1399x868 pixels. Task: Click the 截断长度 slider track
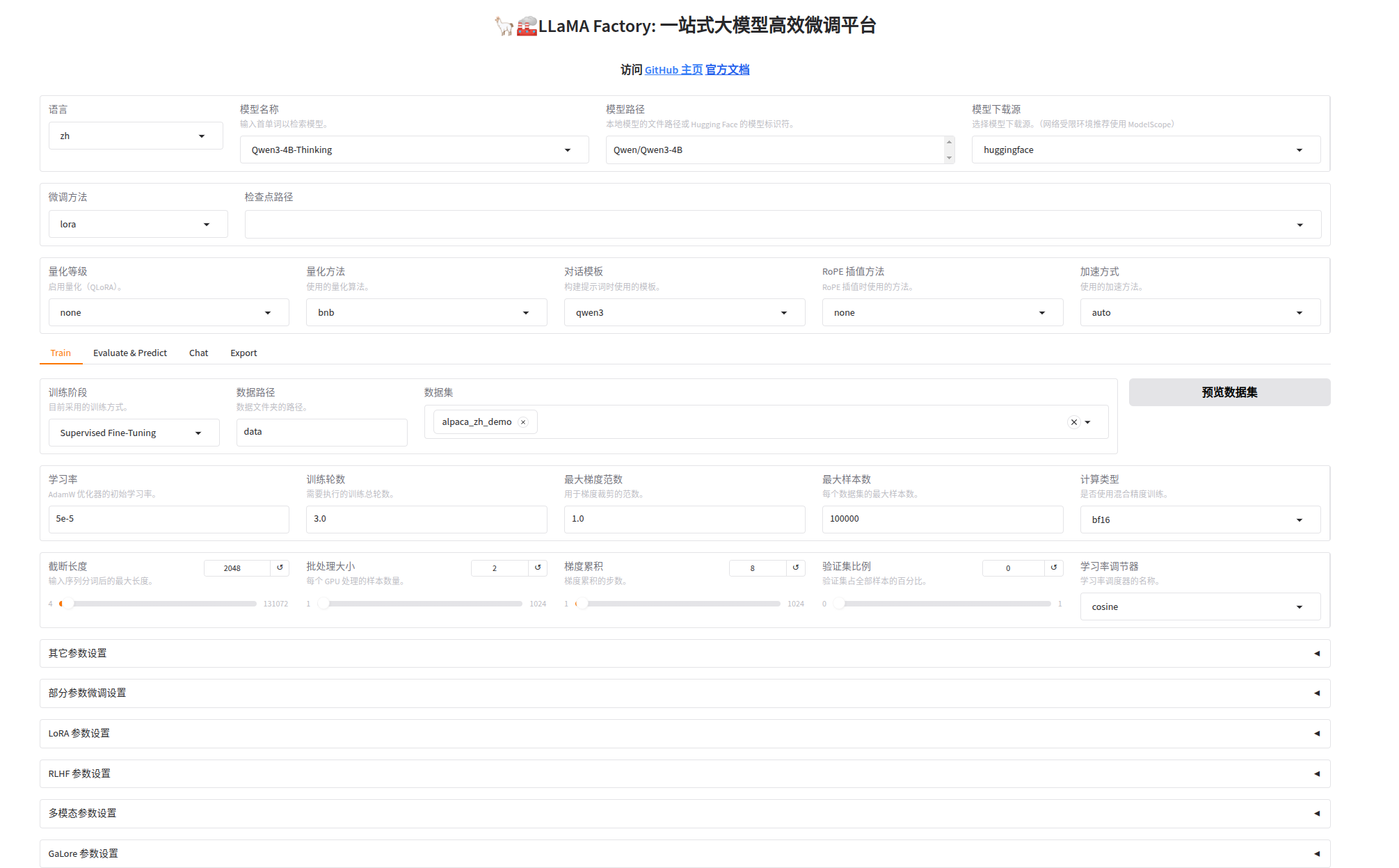pyautogui.click(x=160, y=604)
